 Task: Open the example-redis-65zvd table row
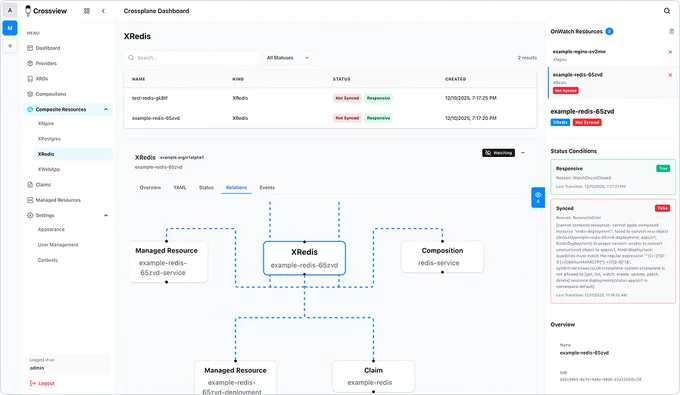click(330, 118)
